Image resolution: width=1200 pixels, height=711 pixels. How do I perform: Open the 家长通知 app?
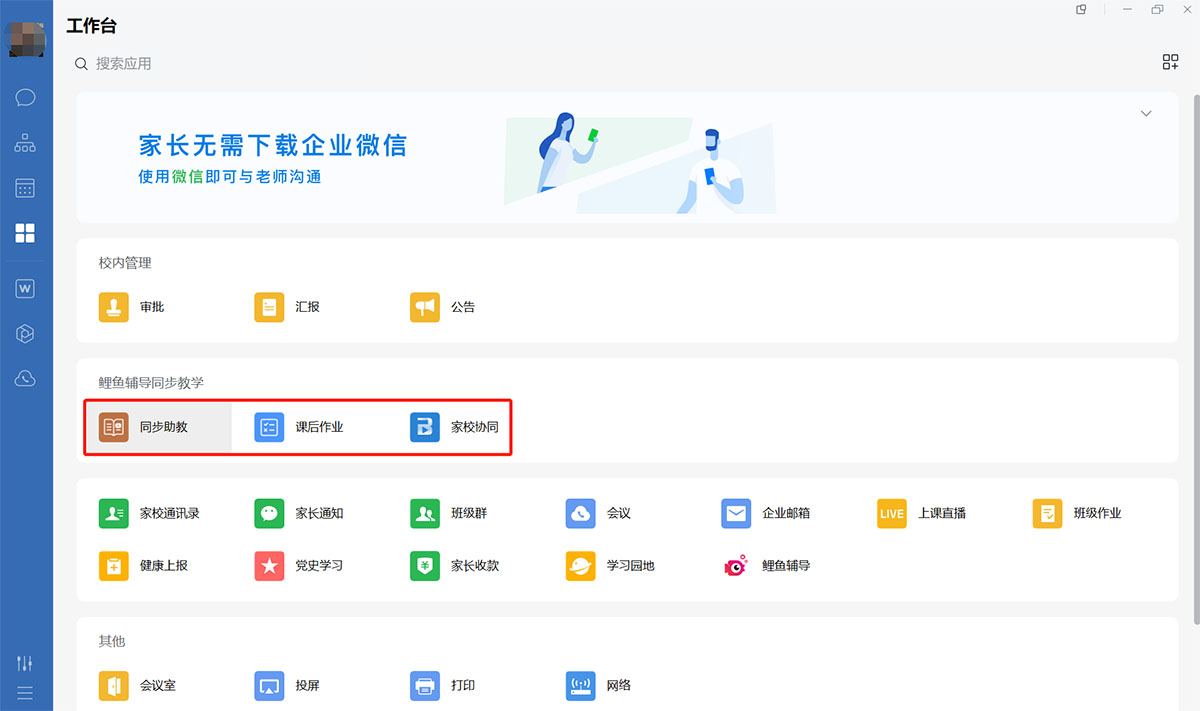[x=299, y=513]
